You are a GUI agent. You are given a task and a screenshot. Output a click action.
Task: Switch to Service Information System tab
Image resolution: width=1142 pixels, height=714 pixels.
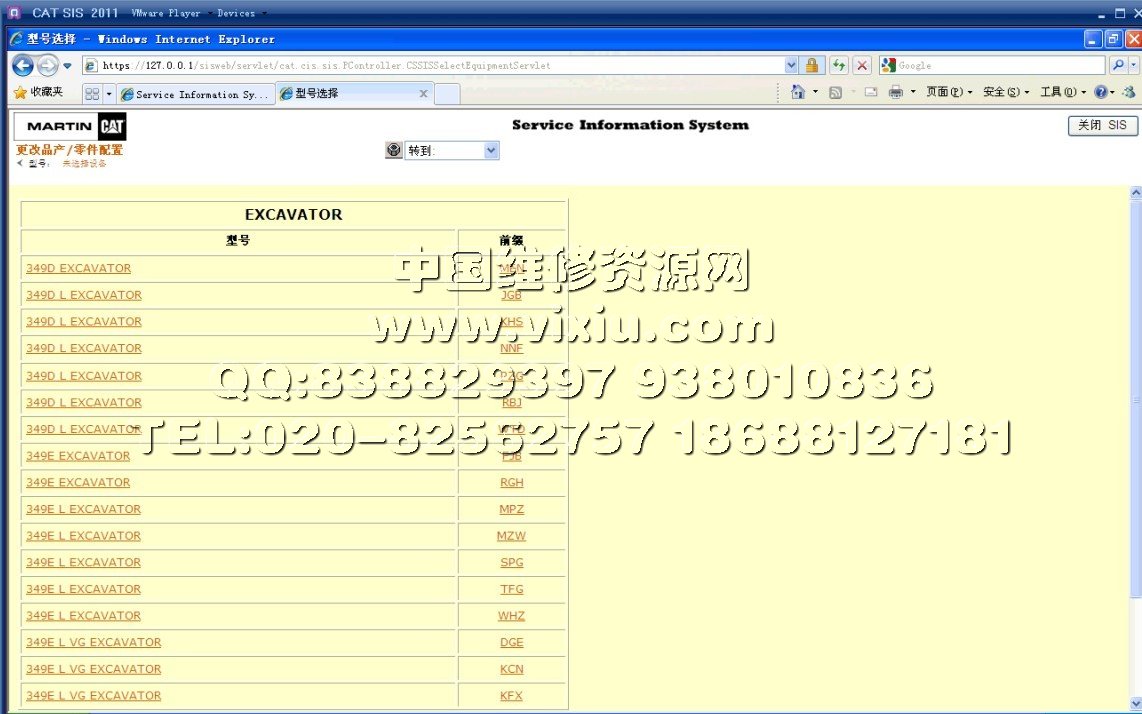coord(195,94)
